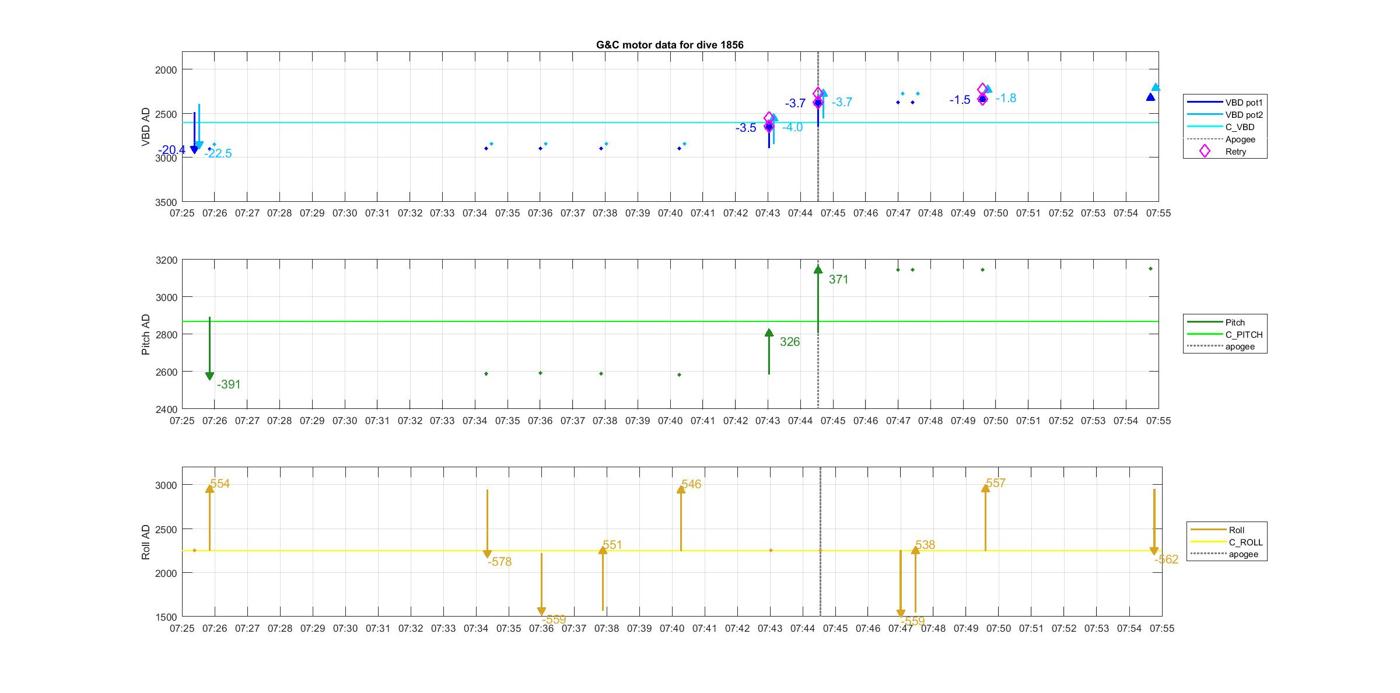Image resolution: width=1400 pixels, height=693 pixels.
Task: Click the 554 roll data label
Action: point(220,484)
